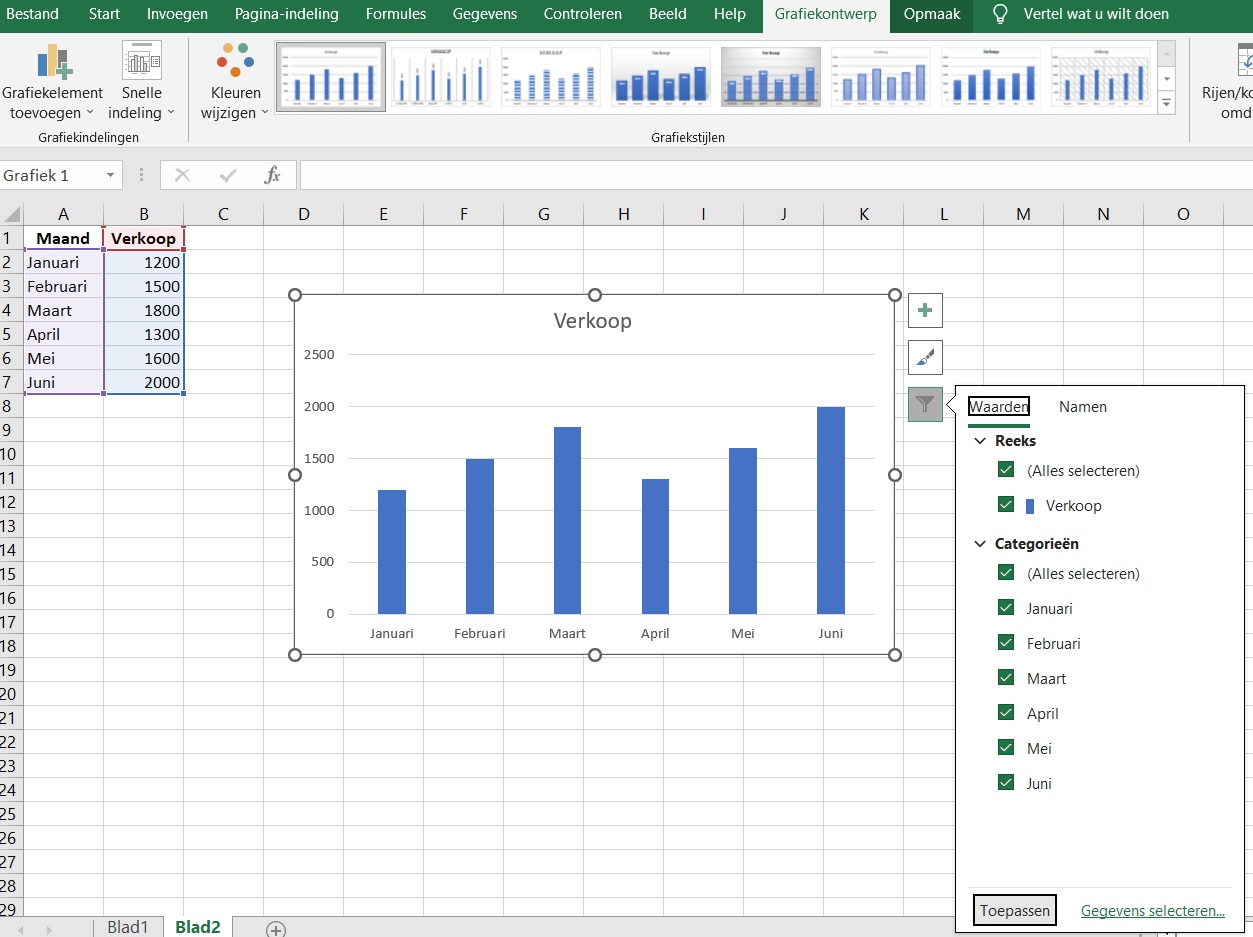Collapse the Categorieën section

(x=978, y=543)
